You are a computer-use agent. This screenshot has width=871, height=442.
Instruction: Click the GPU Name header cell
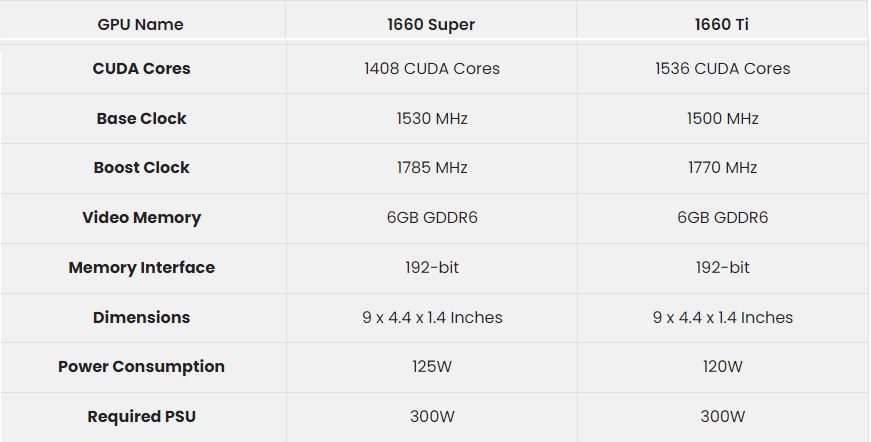coord(141,24)
